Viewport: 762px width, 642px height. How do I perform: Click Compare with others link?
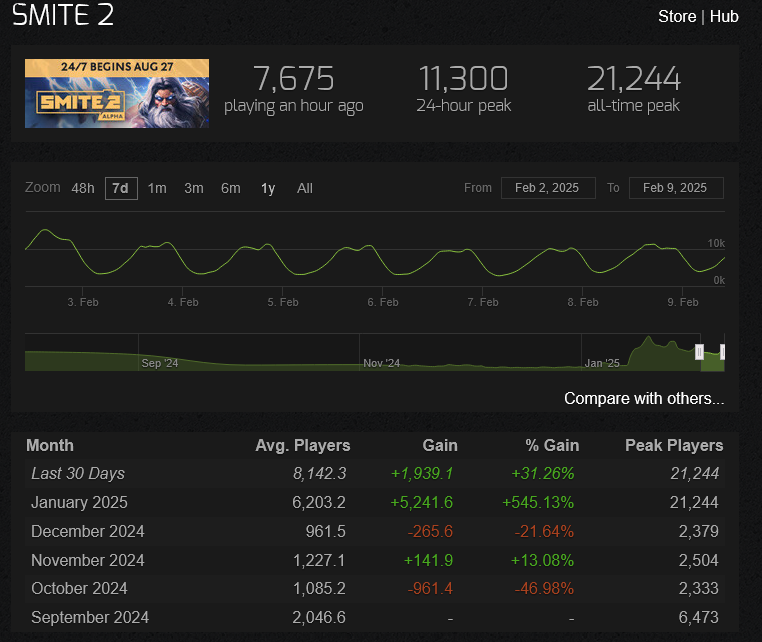pos(644,399)
